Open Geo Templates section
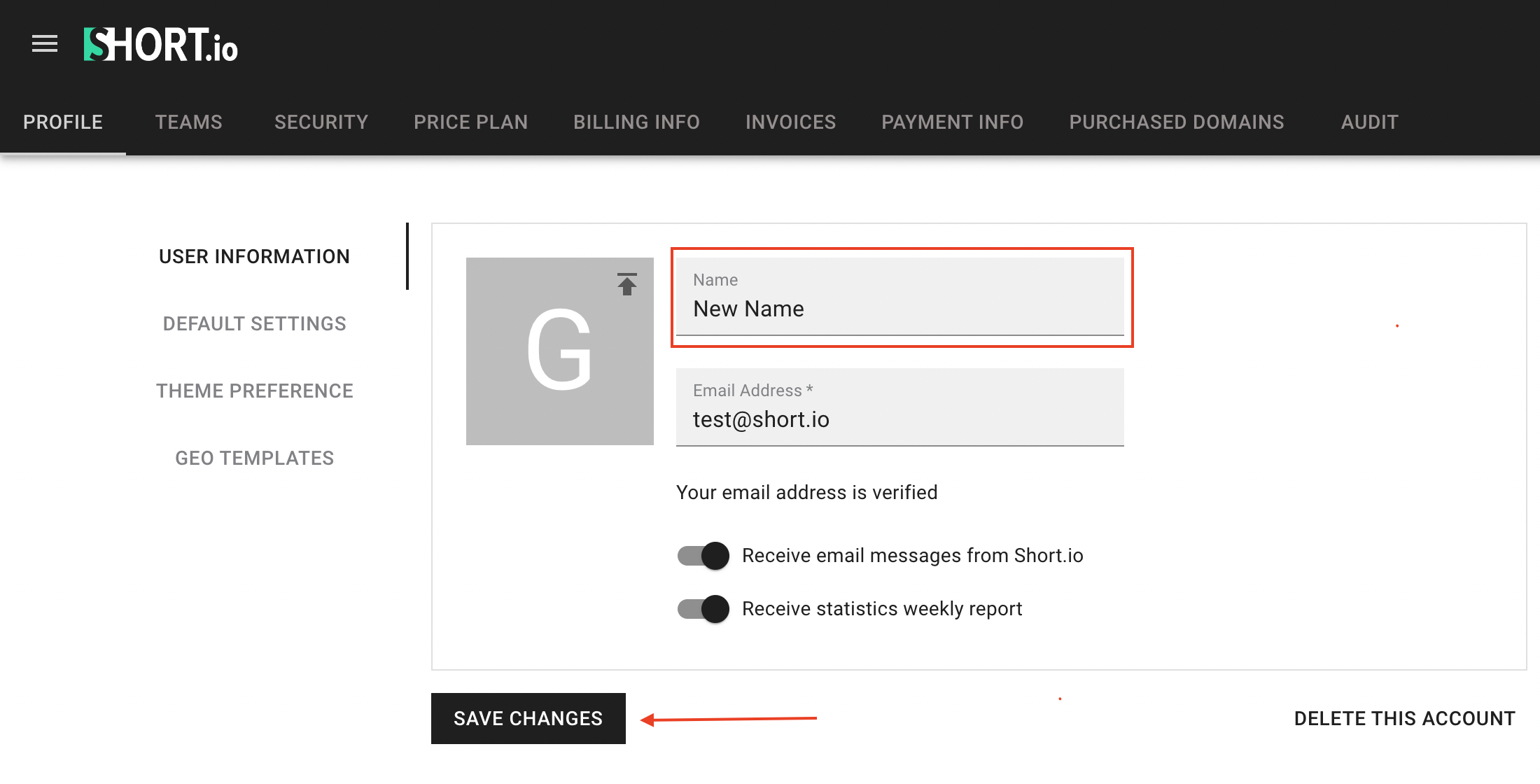The width and height of the screenshot is (1540, 784). (254, 458)
